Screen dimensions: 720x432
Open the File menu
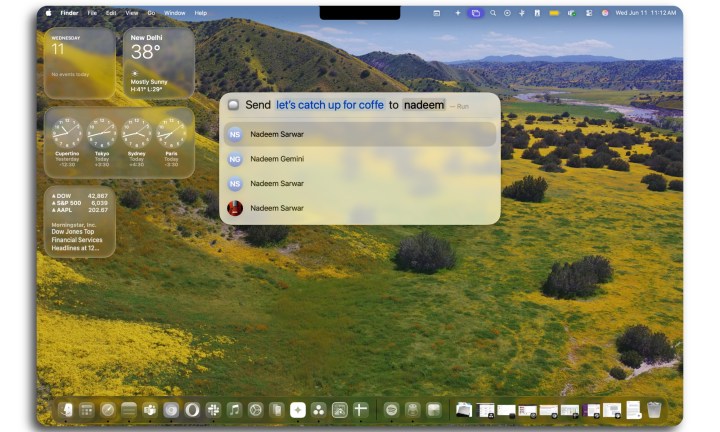pyautogui.click(x=92, y=13)
